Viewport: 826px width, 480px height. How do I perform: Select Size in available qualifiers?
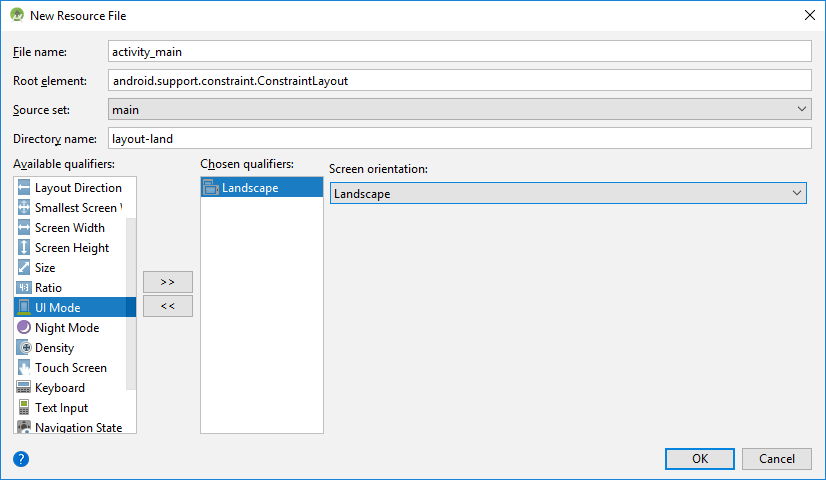(45, 268)
